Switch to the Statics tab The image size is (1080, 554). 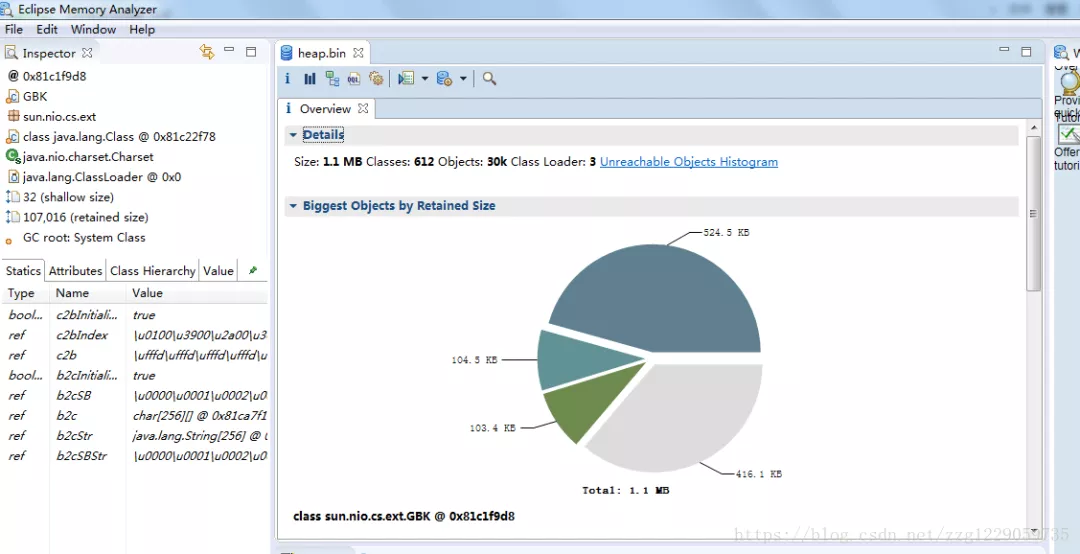[x=23, y=271]
